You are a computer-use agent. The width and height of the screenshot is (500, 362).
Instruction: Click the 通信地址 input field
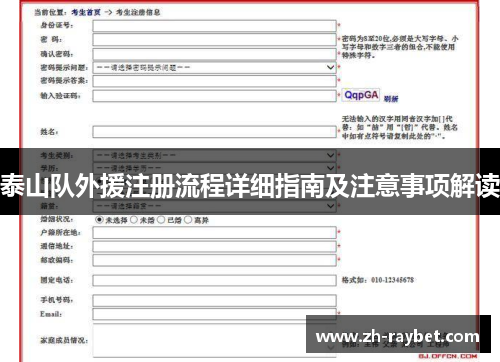pyautogui.click(x=214, y=247)
